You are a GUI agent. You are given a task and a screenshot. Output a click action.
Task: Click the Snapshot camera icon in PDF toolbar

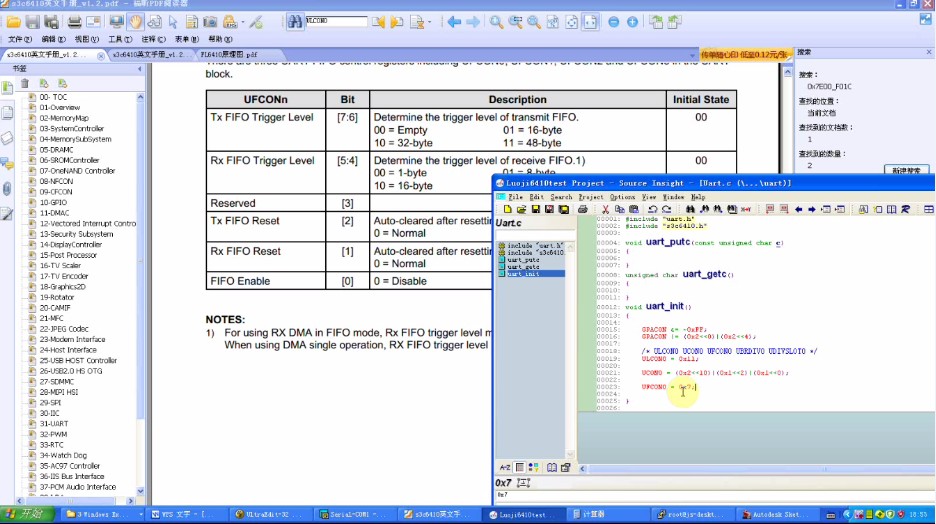click(210, 22)
